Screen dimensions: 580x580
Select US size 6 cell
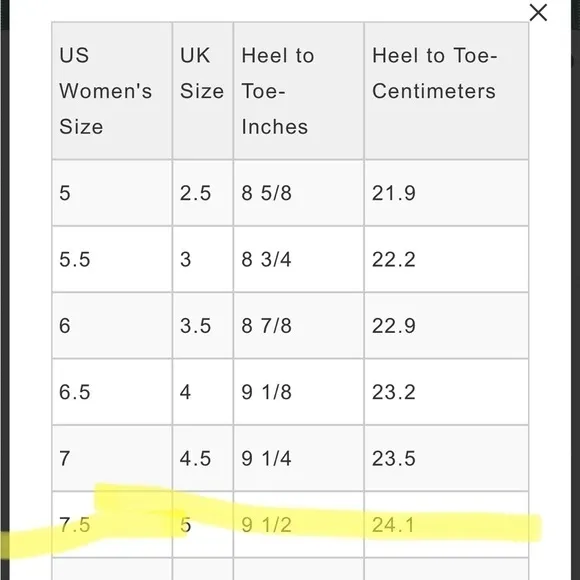tap(112, 326)
